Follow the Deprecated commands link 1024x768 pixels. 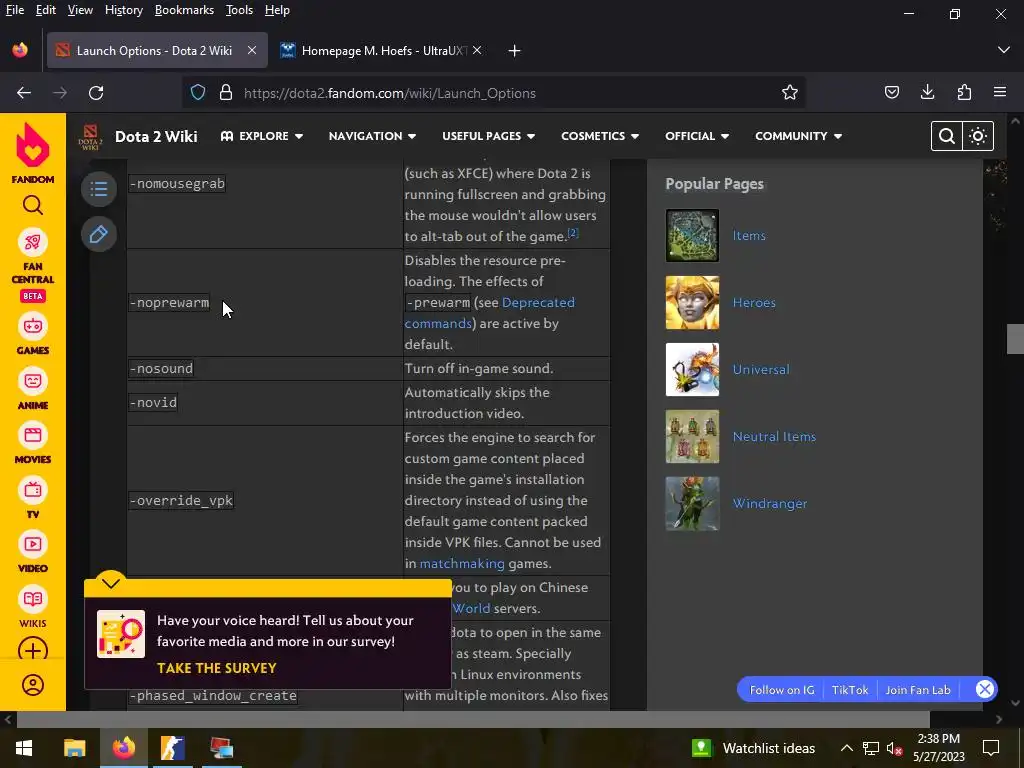pos(490,313)
